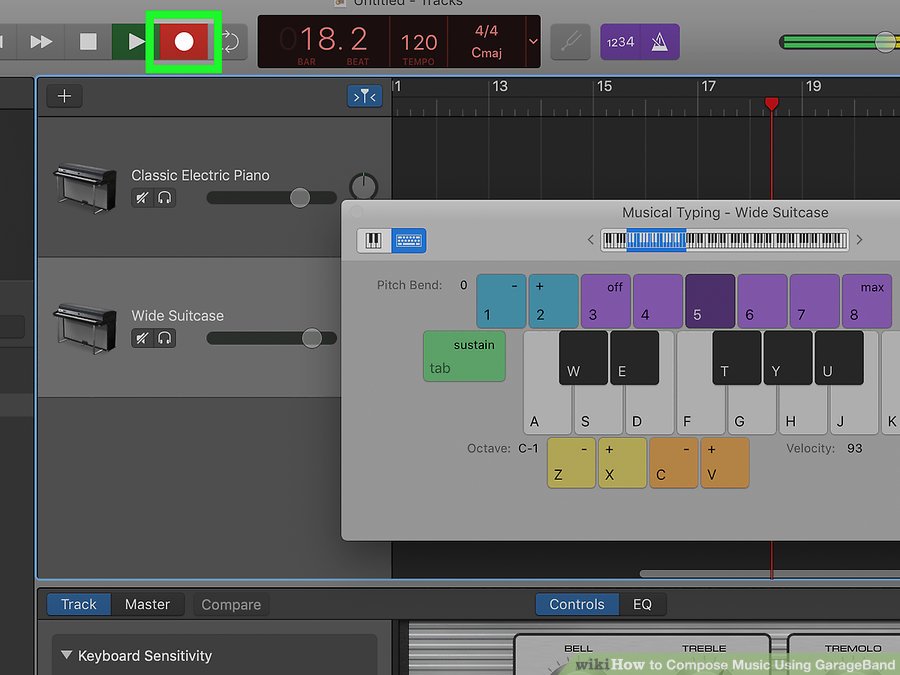The height and width of the screenshot is (675, 900).
Task: Mute the Classic Electric Piano track
Action: click(x=142, y=198)
